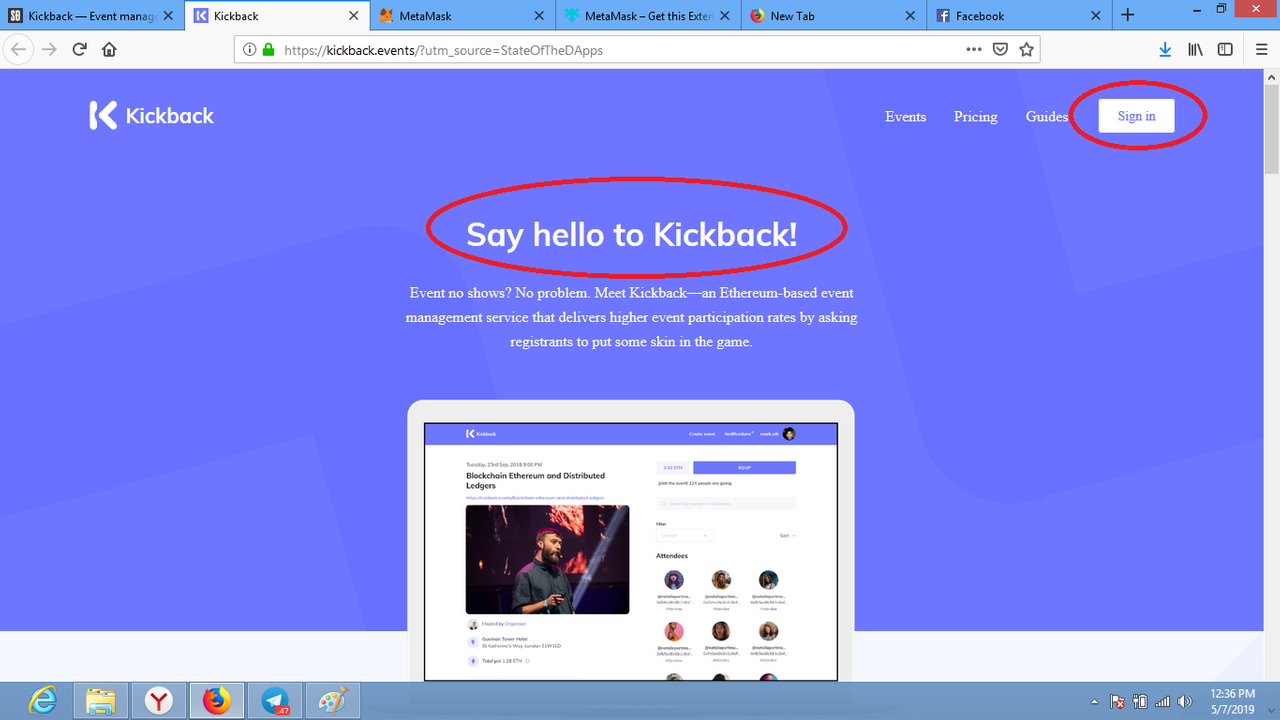This screenshot has width=1280, height=720.
Task: Show hidden tray icons arrow
Action: [1095, 701]
